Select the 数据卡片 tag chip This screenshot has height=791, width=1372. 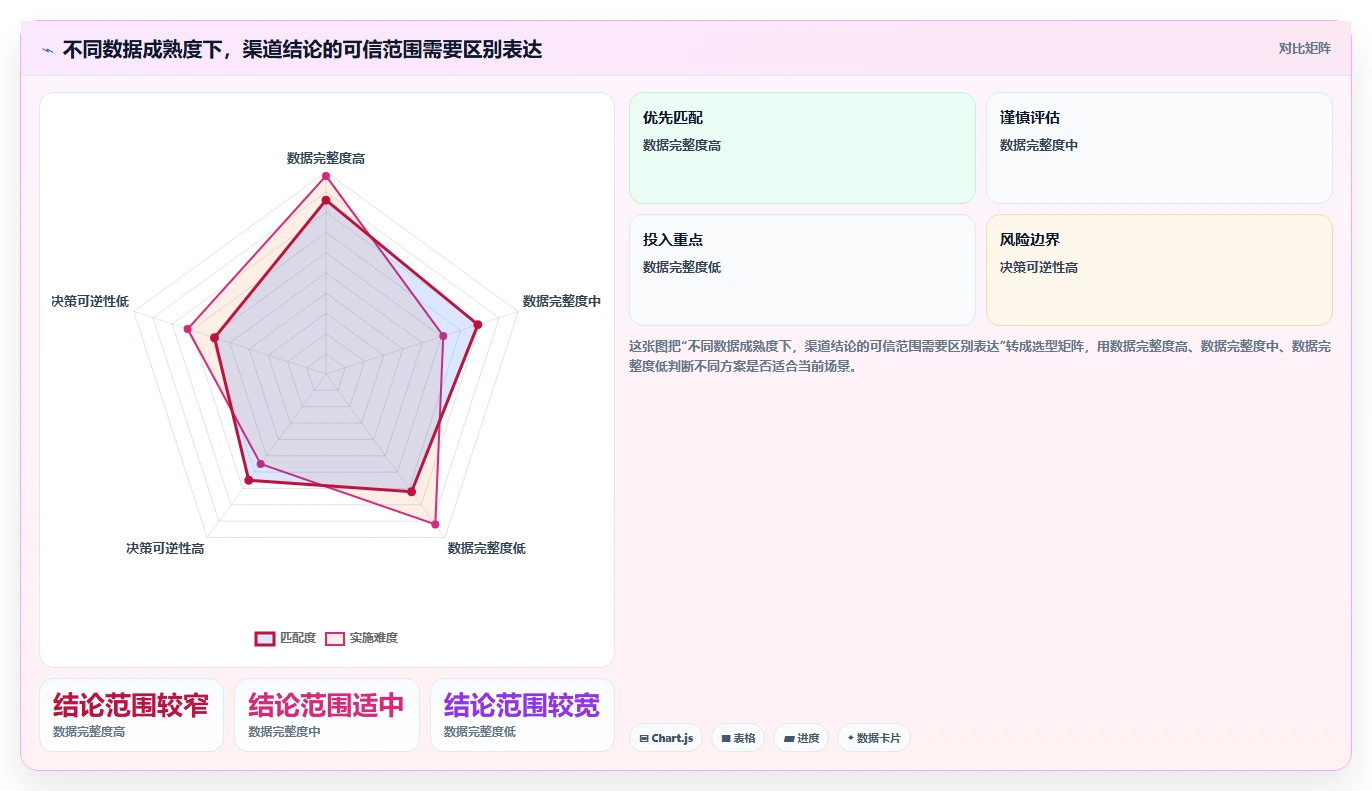click(874, 738)
